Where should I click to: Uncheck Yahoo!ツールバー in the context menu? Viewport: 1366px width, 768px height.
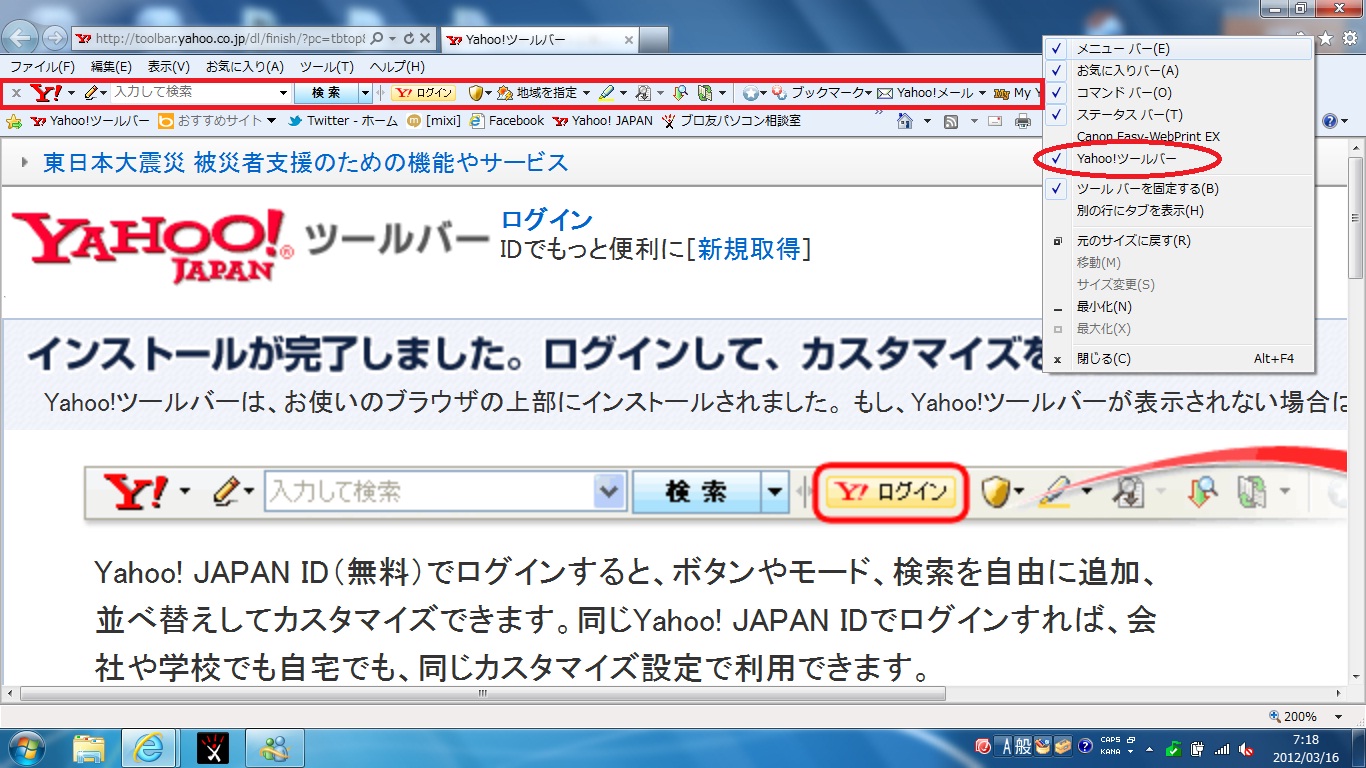[1178, 158]
